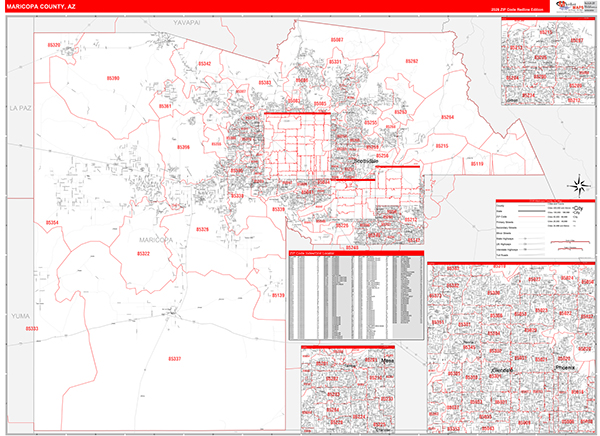This screenshot has height=436, width=600.
Task: Click ZIP code label 85361
Action: 165,106
